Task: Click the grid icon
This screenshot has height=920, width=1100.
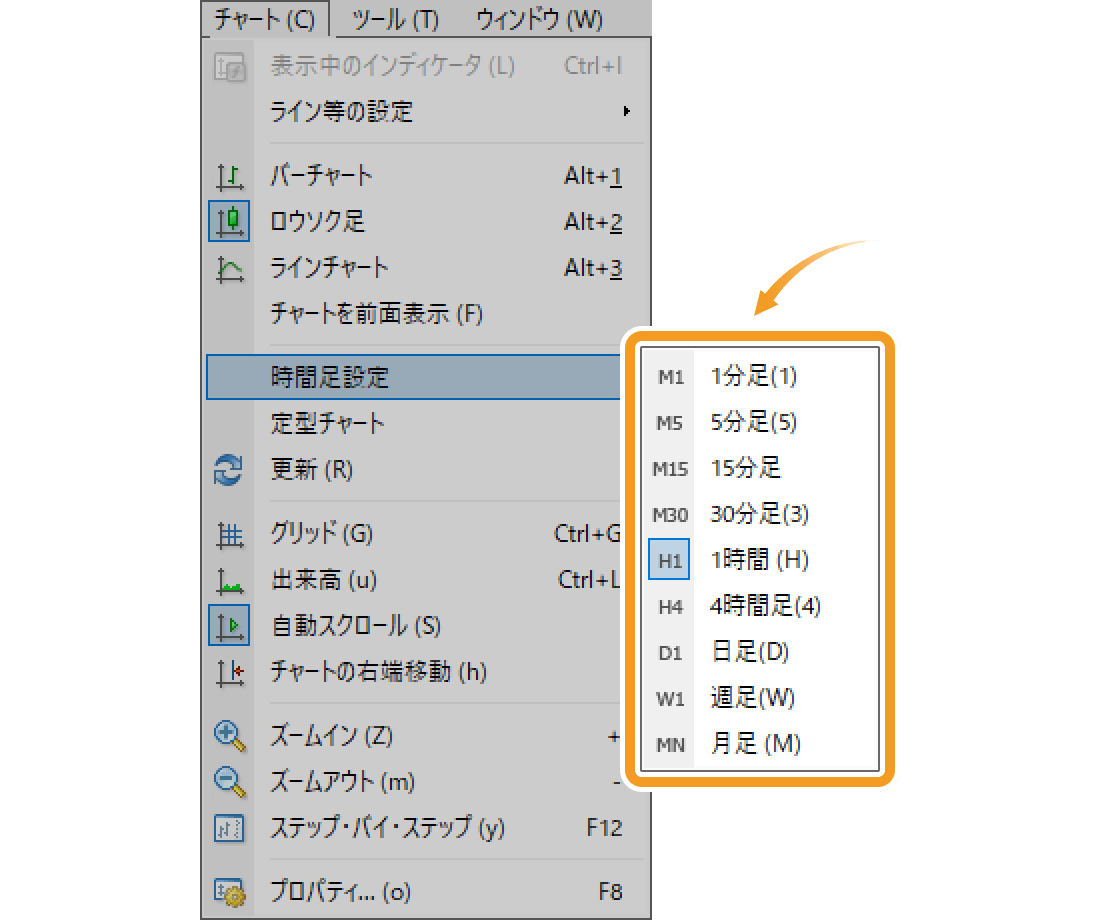Action: point(229,535)
